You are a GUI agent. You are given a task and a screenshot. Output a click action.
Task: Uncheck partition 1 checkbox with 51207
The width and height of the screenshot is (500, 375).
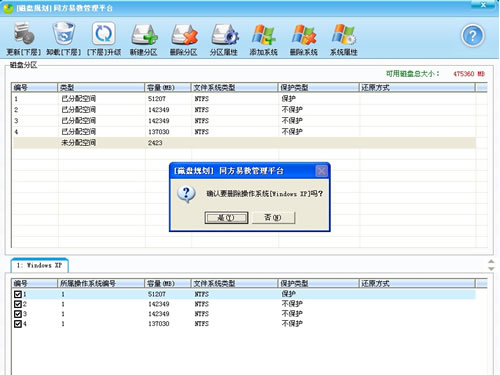(x=18, y=294)
